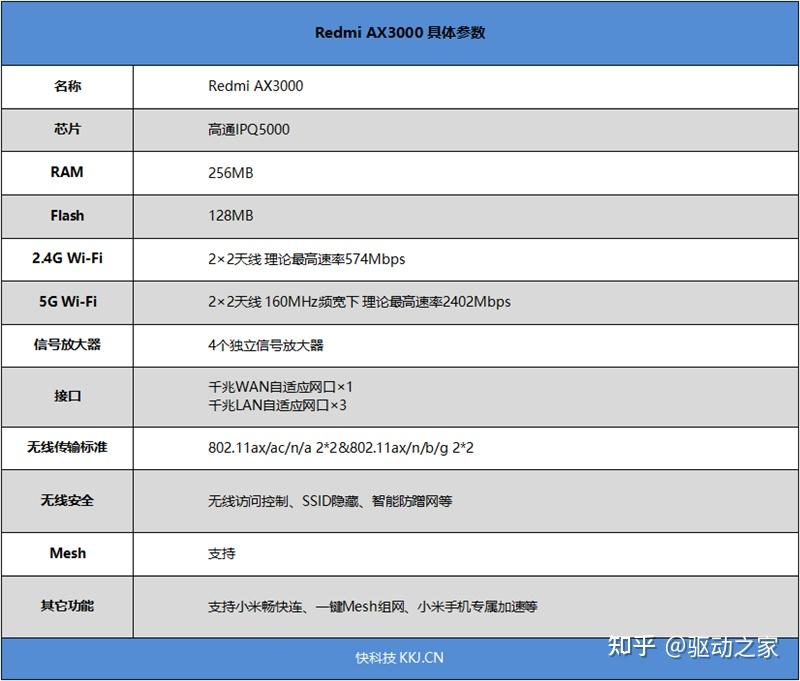Select the 其它功能 row label
This screenshot has width=800, height=681.
pyautogui.click(x=67, y=607)
